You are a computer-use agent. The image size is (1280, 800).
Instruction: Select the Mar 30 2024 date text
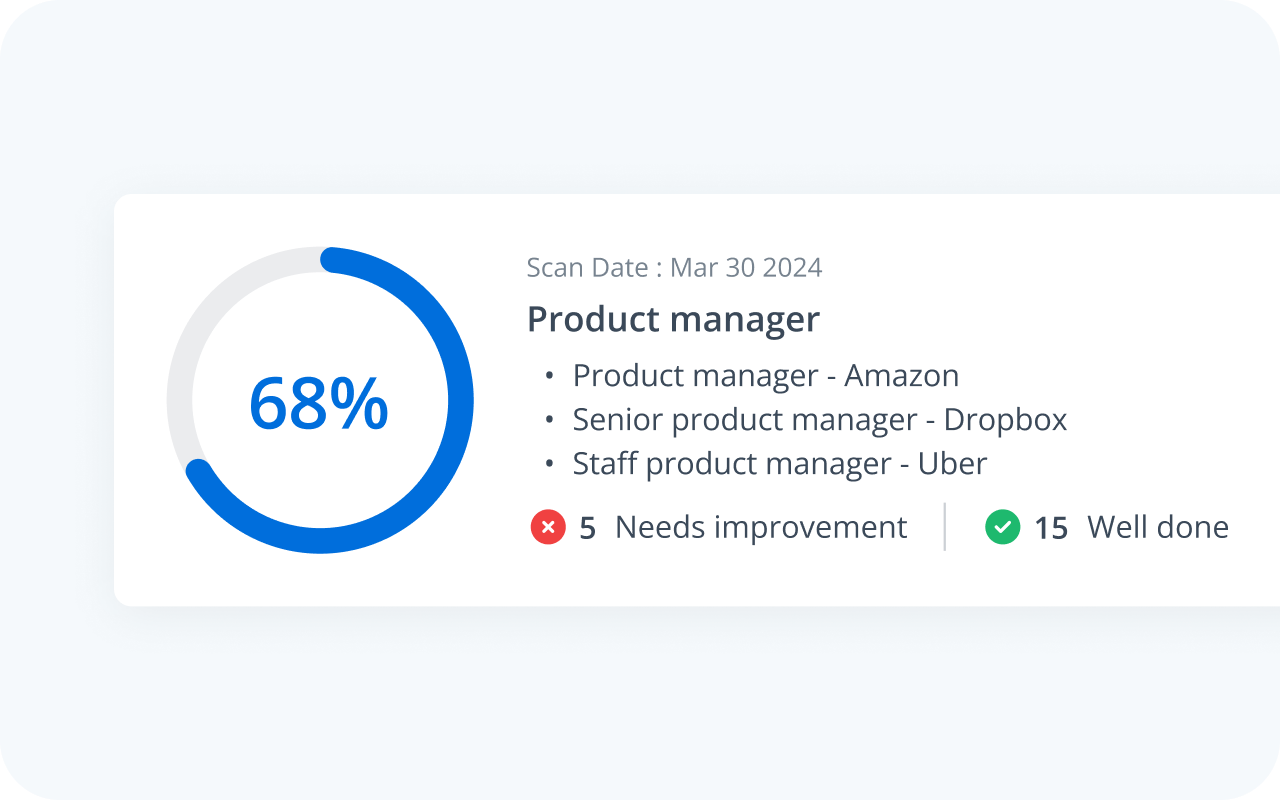[x=746, y=268]
